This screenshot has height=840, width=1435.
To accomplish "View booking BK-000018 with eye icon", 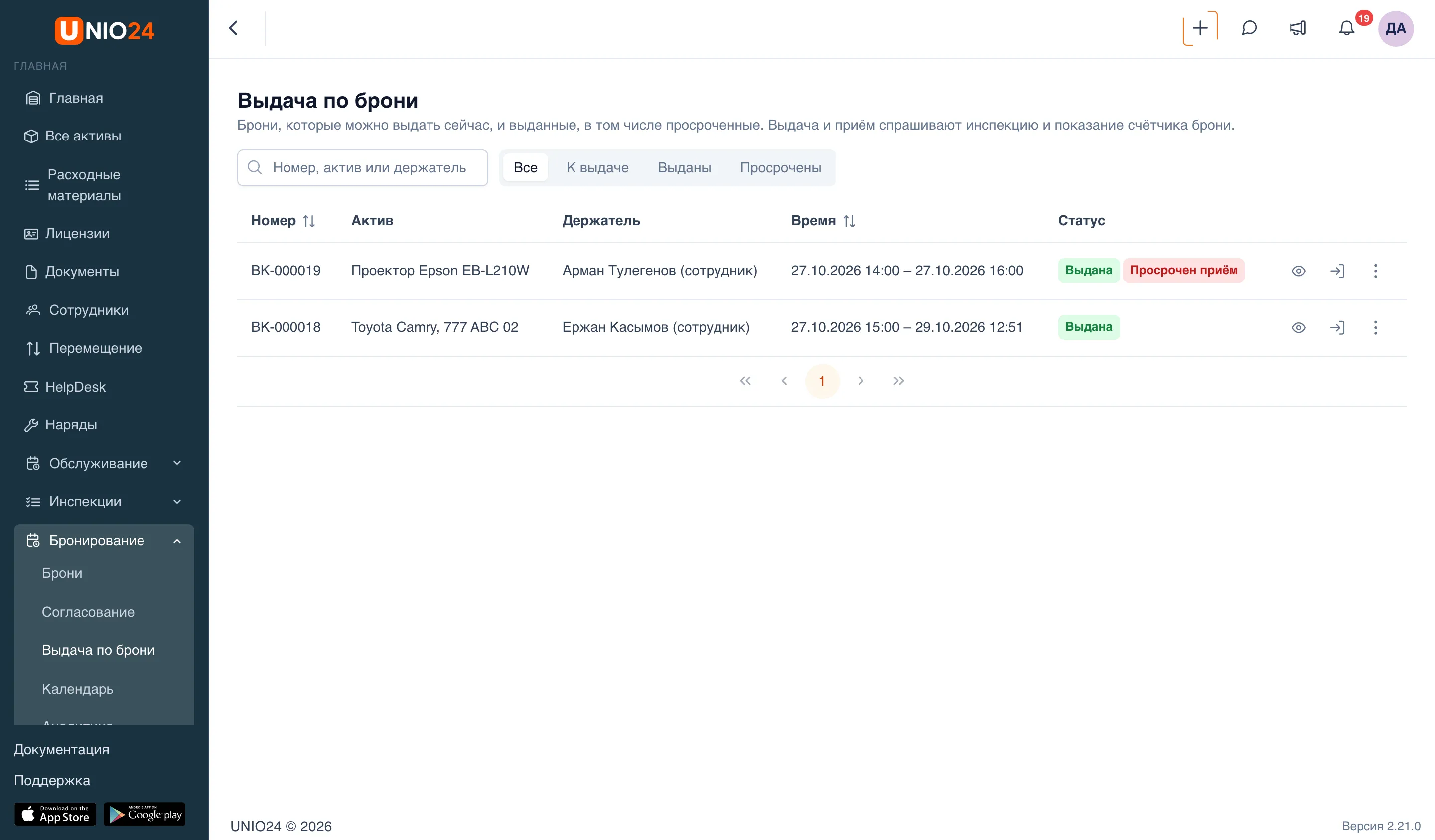I will pyautogui.click(x=1298, y=327).
